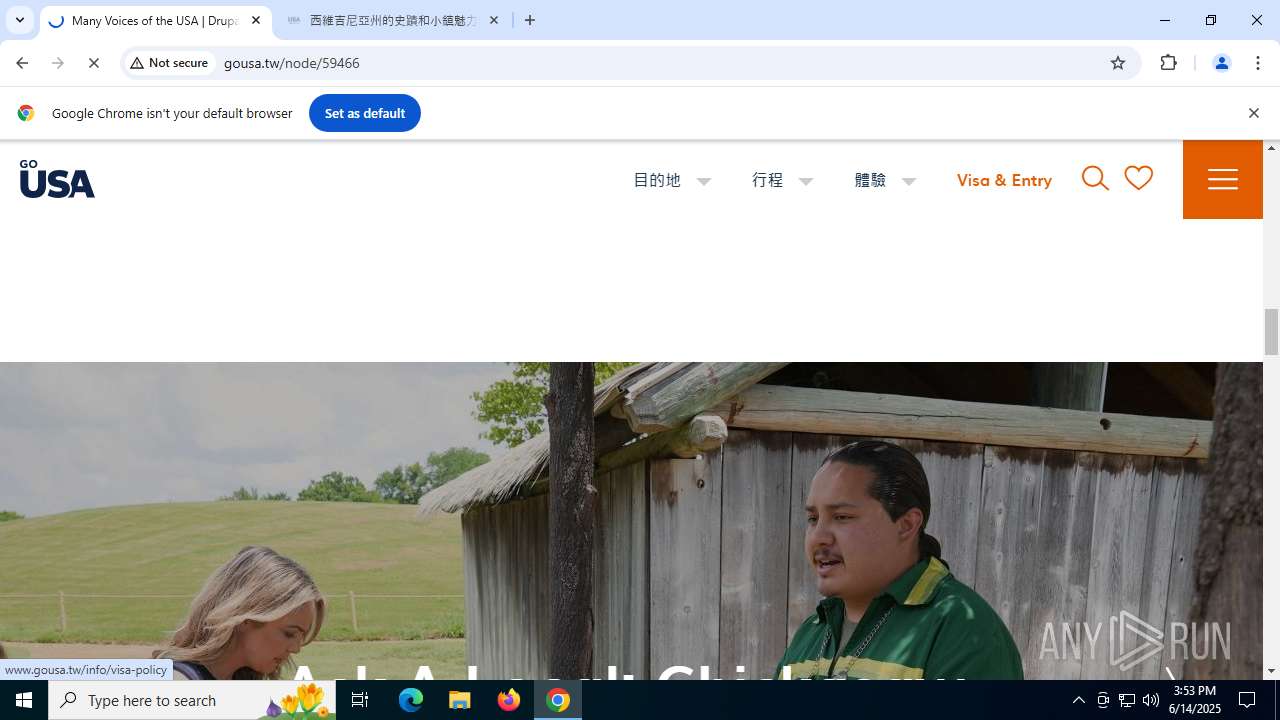Go back to previous page
1280x720 pixels.
(x=22, y=63)
